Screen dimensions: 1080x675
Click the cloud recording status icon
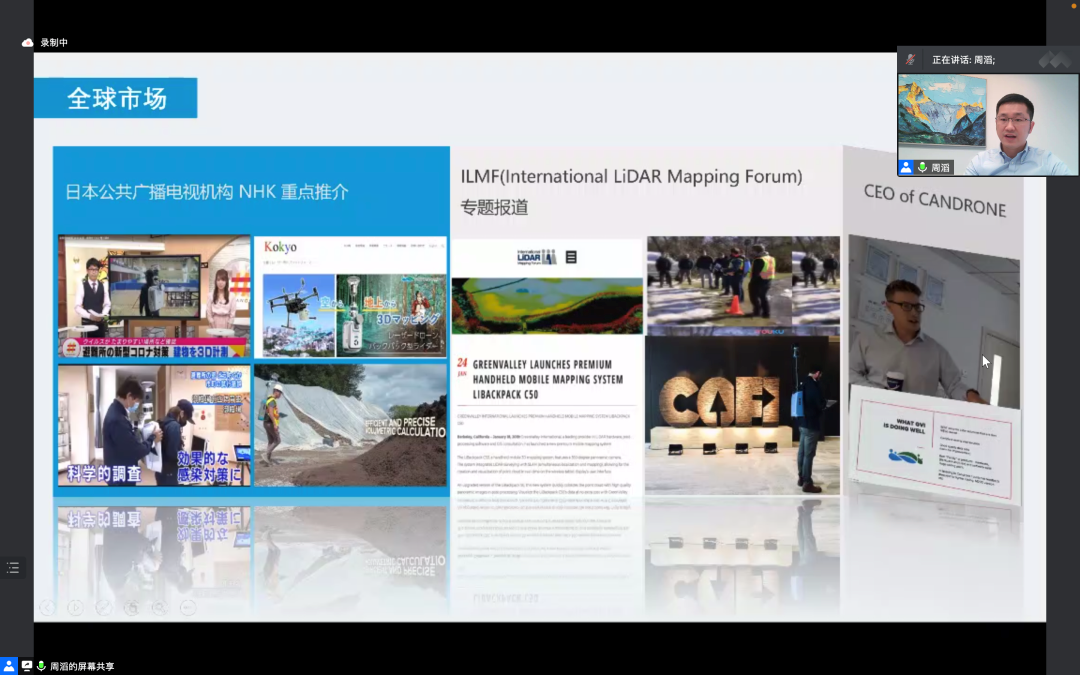[27, 43]
